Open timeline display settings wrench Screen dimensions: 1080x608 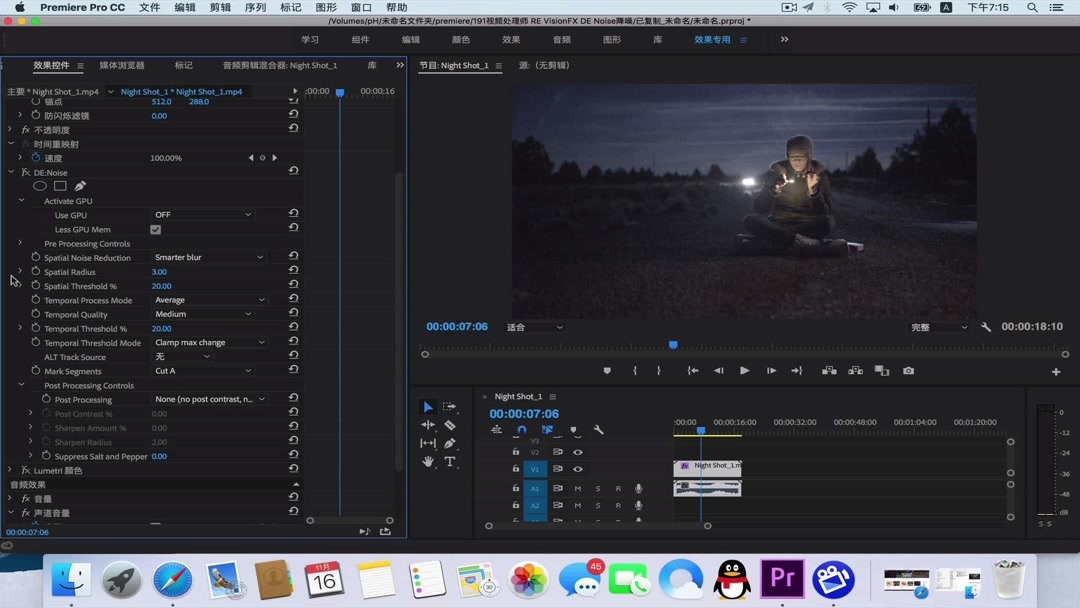tap(598, 430)
